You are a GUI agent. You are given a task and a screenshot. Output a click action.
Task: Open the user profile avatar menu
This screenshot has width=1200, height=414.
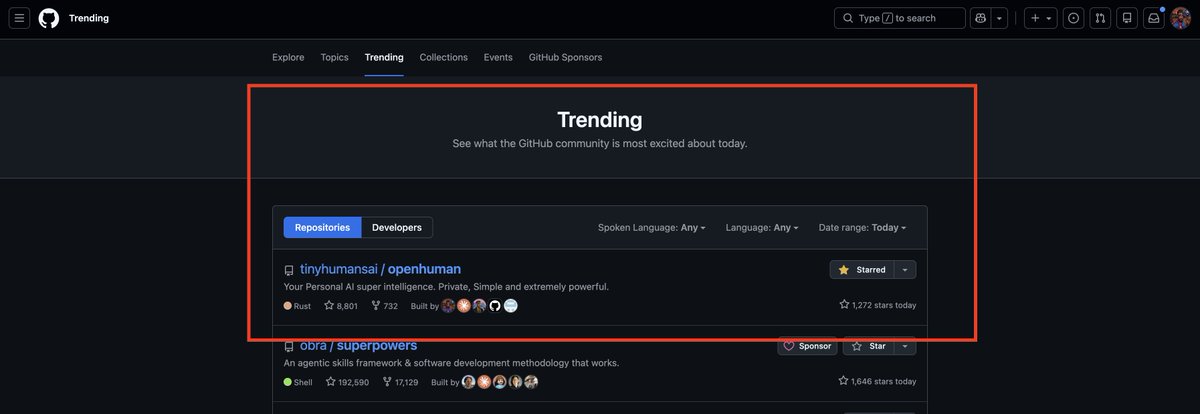(1181, 18)
